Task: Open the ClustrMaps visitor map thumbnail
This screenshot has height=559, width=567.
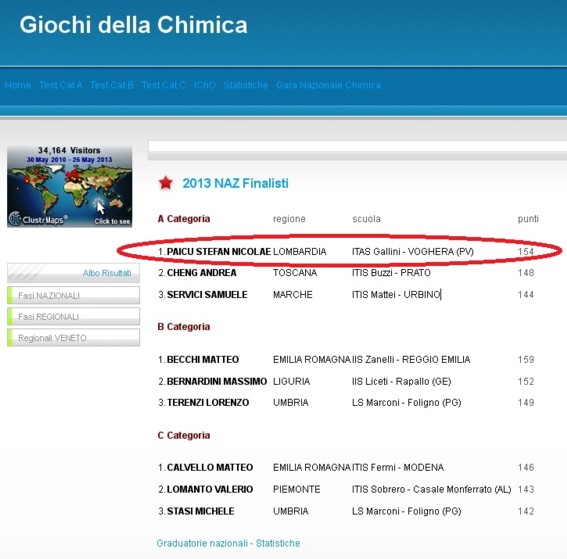Action: tap(69, 186)
